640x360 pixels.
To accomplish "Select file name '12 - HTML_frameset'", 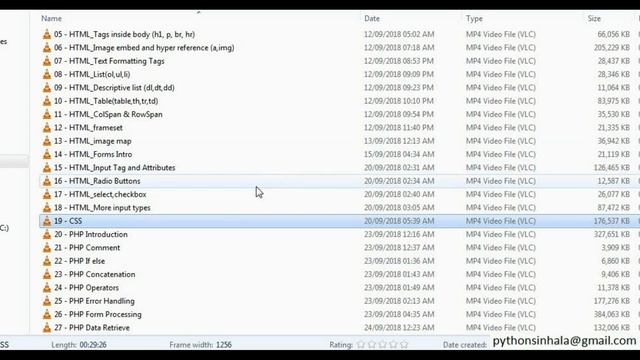I will click(88, 128).
